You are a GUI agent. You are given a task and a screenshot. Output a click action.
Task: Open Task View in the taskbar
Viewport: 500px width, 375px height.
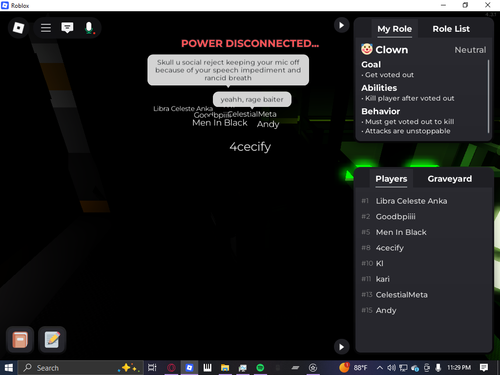152,368
